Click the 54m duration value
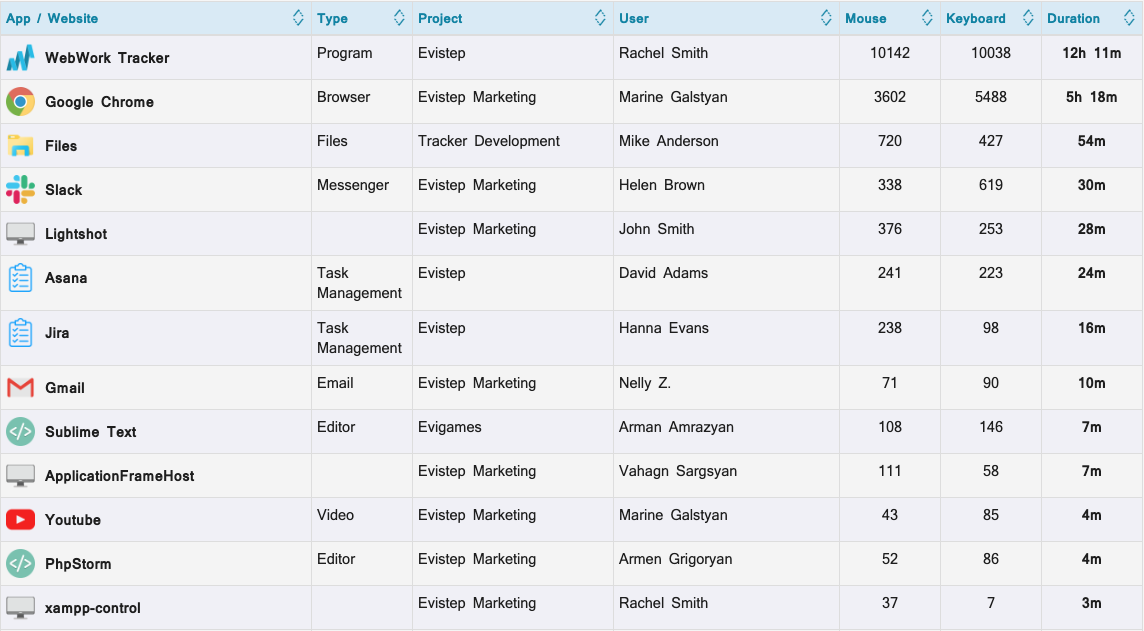 [x=1091, y=142]
